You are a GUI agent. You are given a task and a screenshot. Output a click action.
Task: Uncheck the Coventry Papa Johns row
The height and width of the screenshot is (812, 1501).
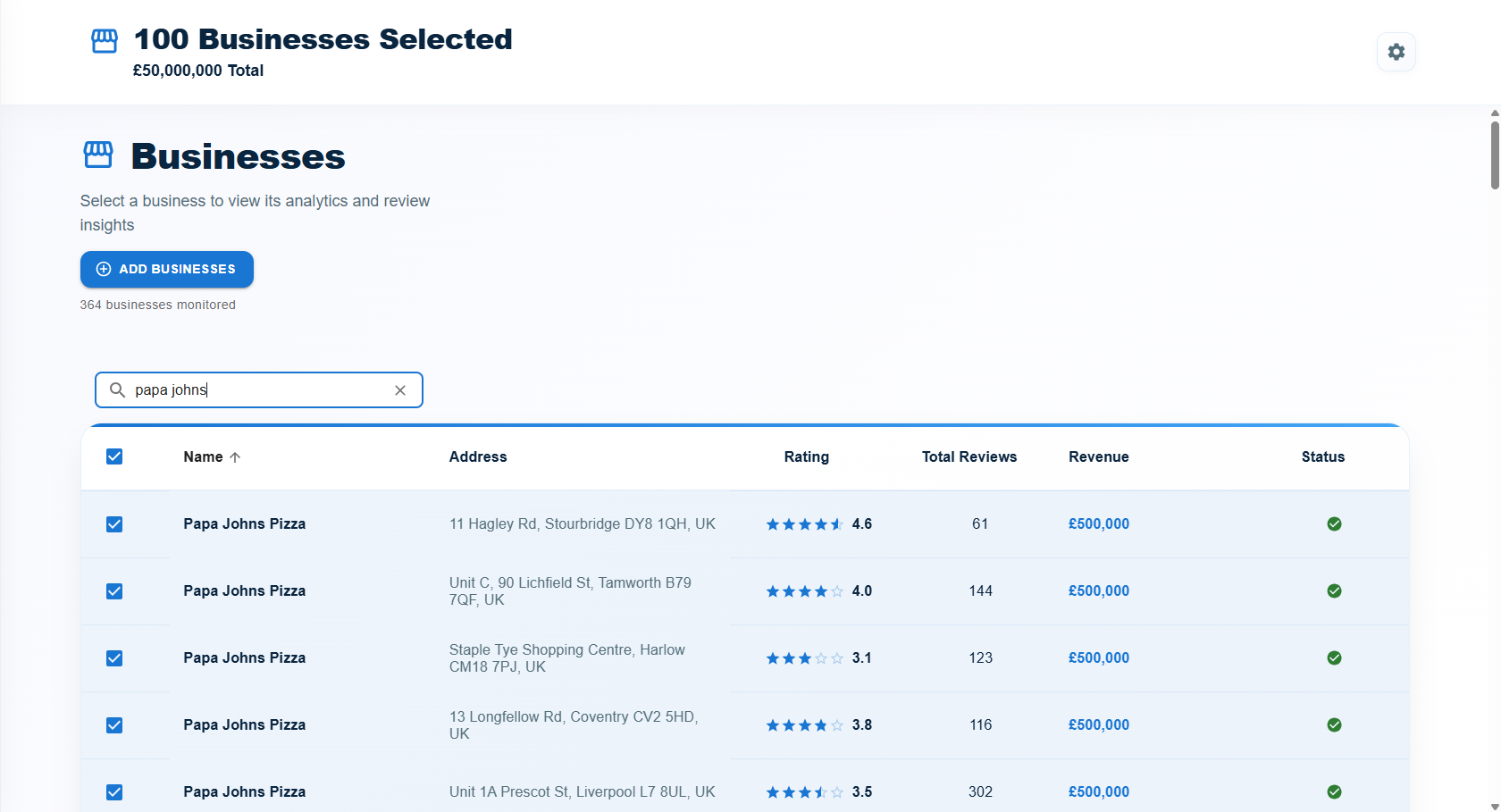point(114,725)
